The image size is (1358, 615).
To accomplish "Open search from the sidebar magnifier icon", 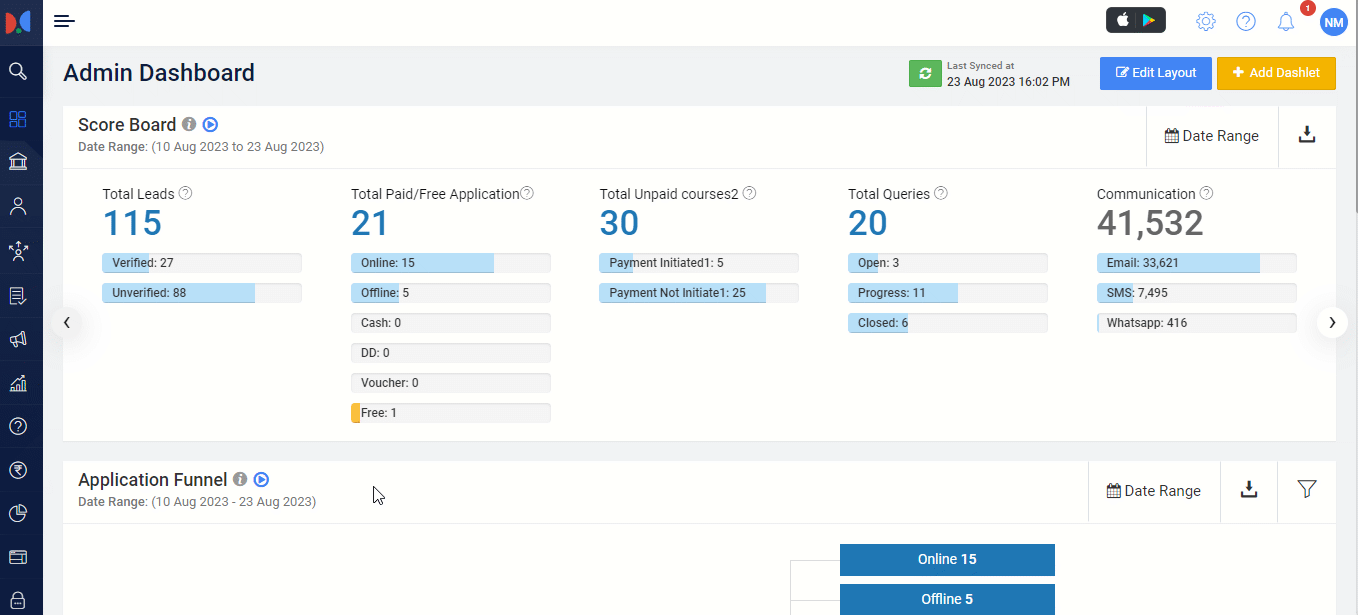I will pyautogui.click(x=17, y=71).
